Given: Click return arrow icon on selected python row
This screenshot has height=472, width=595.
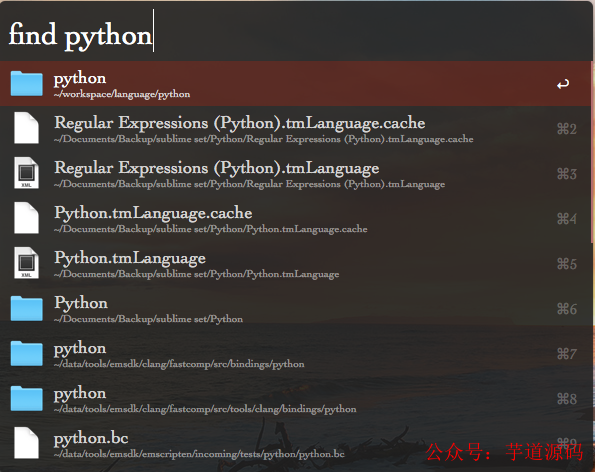Looking at the screenshot, I should pos(563,83).
